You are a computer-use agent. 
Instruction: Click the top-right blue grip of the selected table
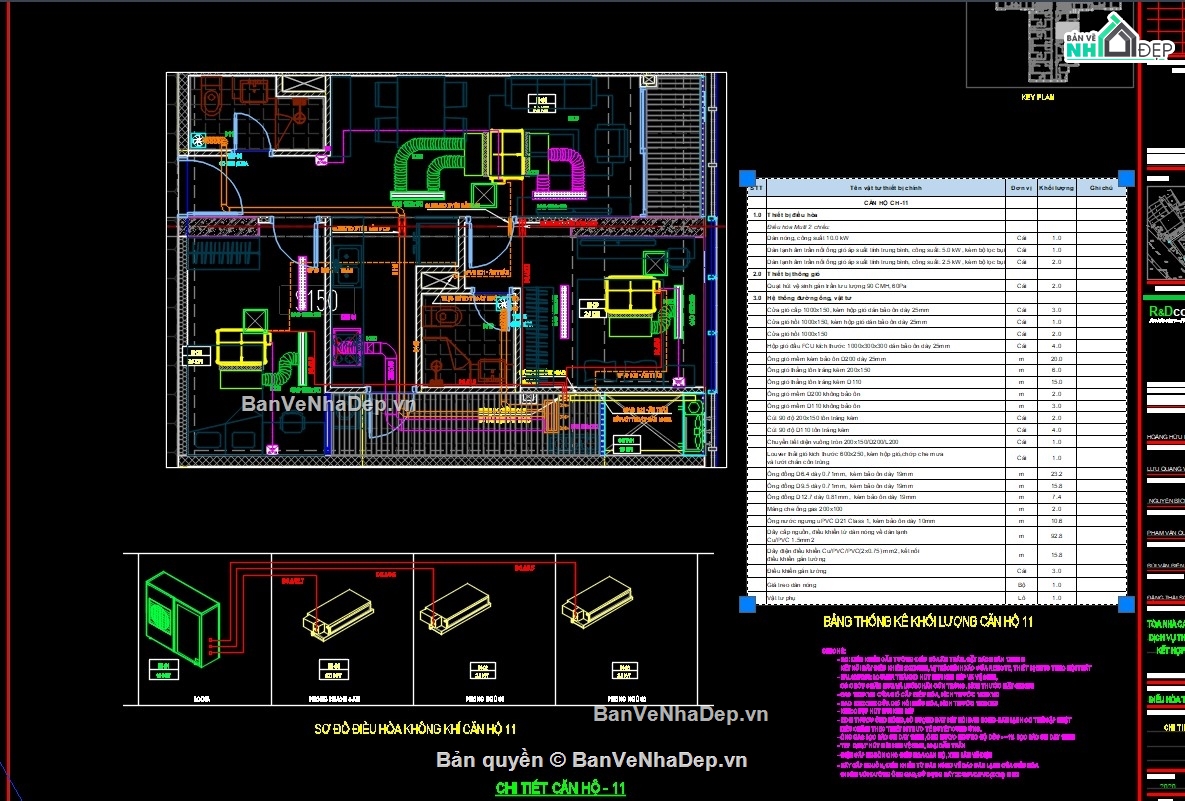(1126, 178)
